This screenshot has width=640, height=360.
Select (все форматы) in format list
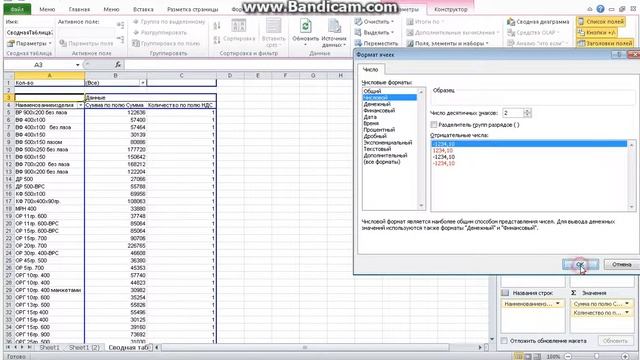pos(382,162)
